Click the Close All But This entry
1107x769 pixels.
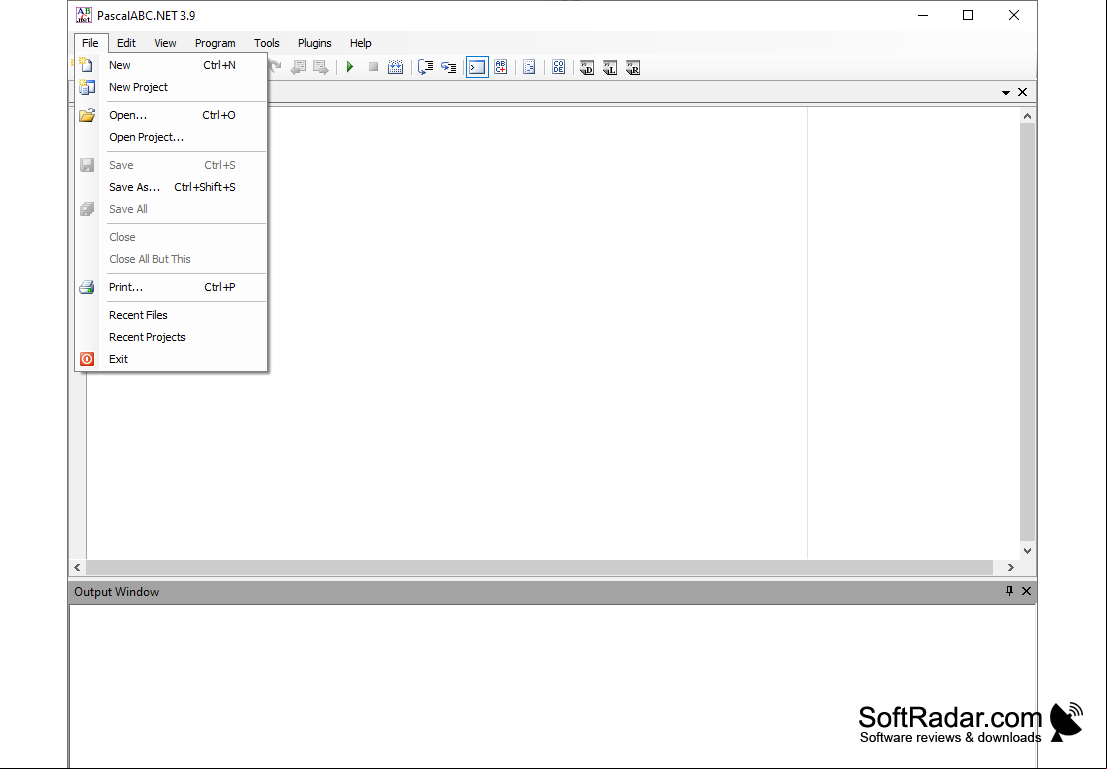click(171, 259)
